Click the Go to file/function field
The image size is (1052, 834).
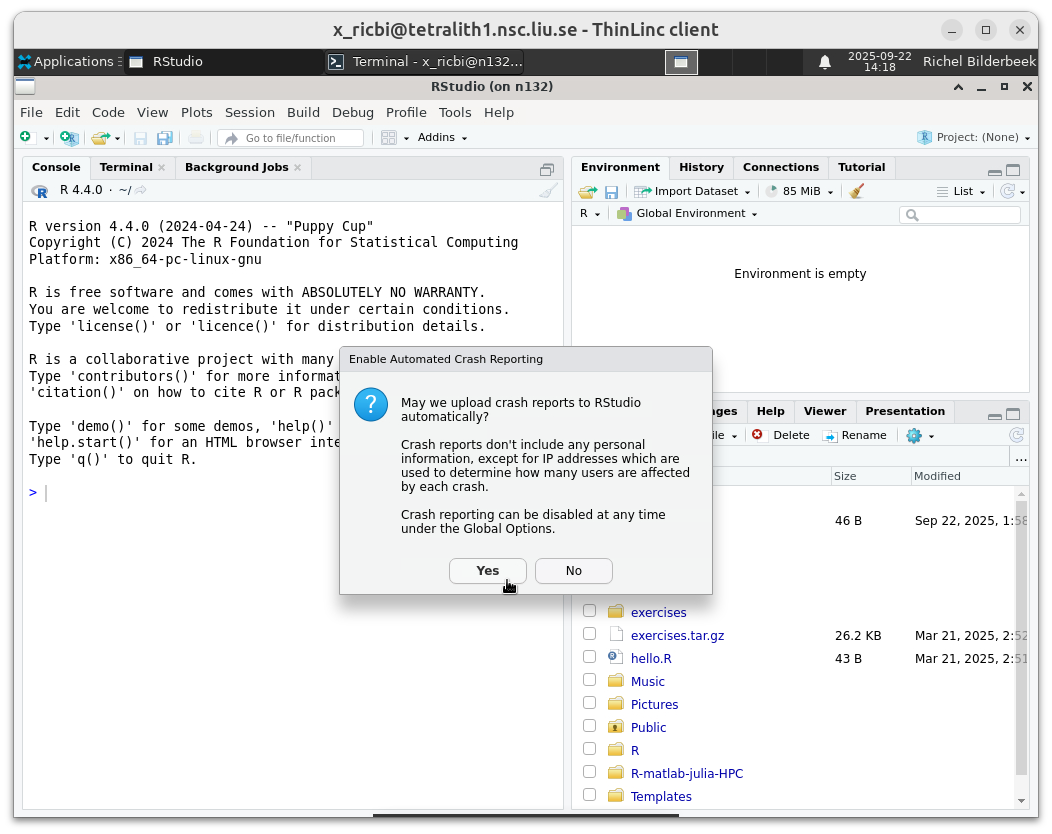coord(292,138)
